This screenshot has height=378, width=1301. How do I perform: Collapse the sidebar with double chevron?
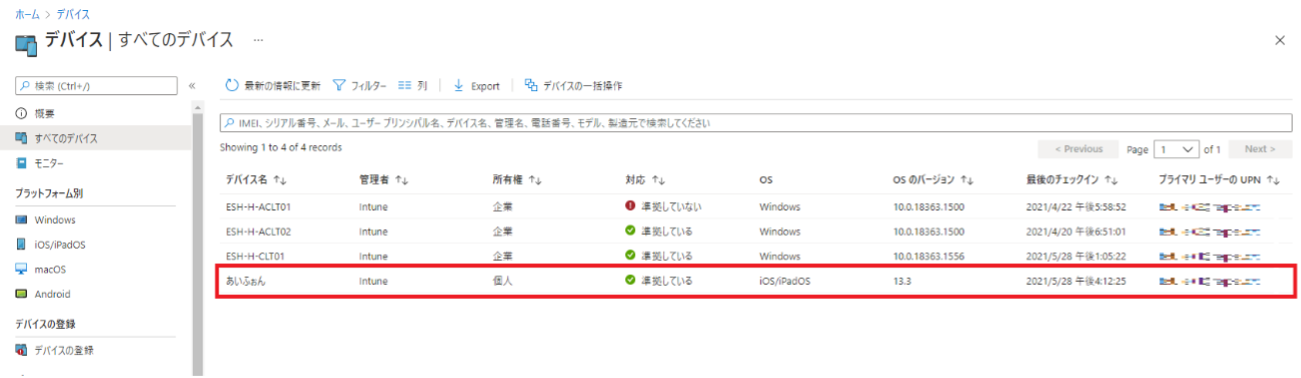(192, 86)
